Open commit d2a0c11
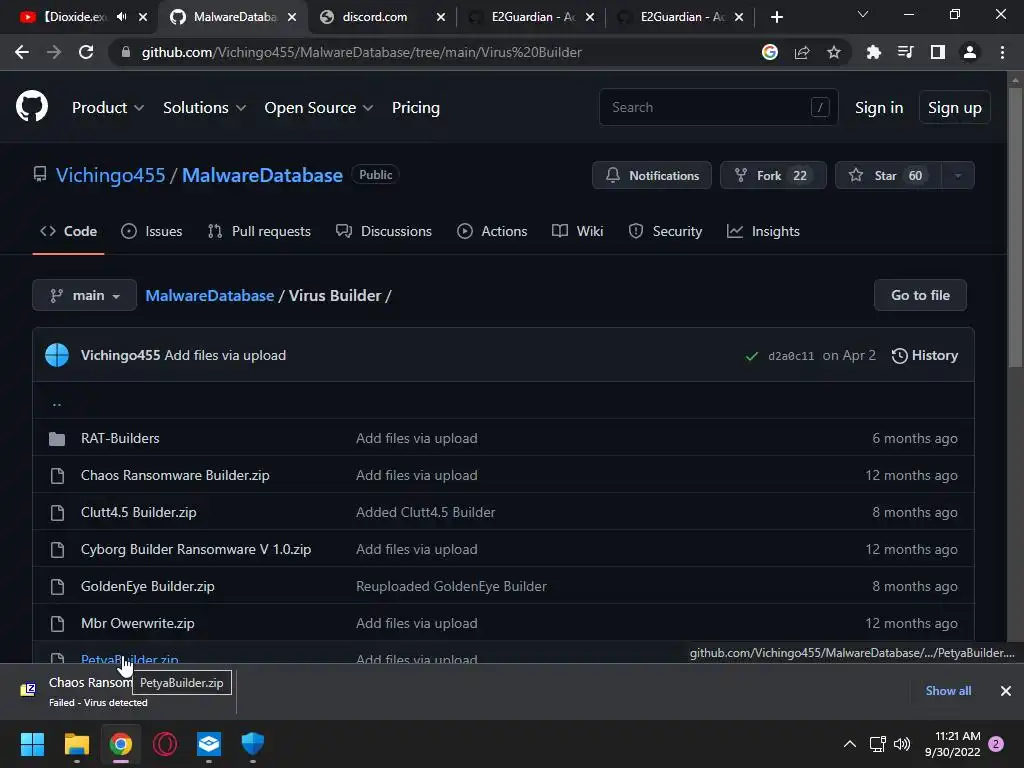Screen dimensions: 1024x768 click(x=791, y=356)
